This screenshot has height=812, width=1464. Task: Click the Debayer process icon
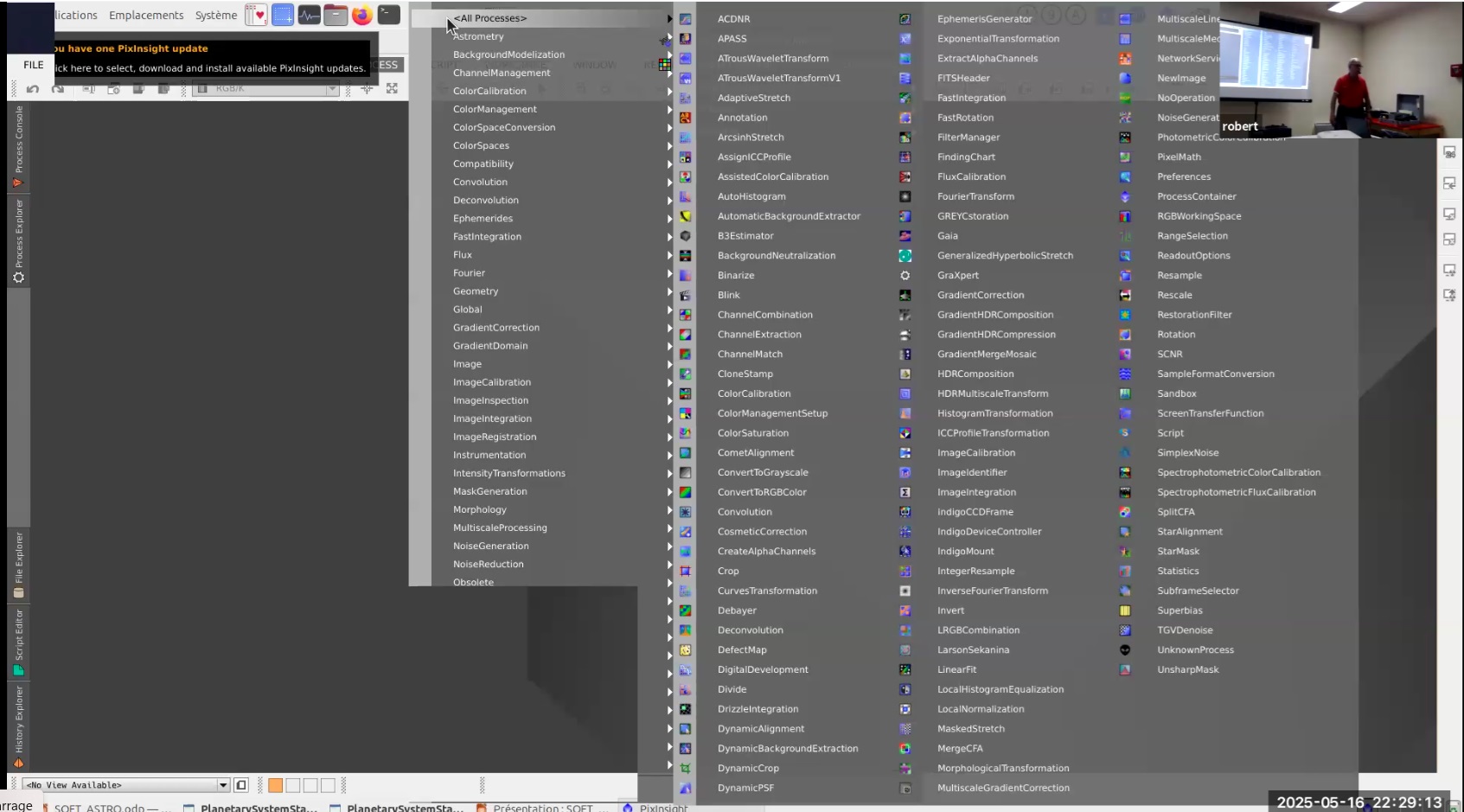point(685,611)
